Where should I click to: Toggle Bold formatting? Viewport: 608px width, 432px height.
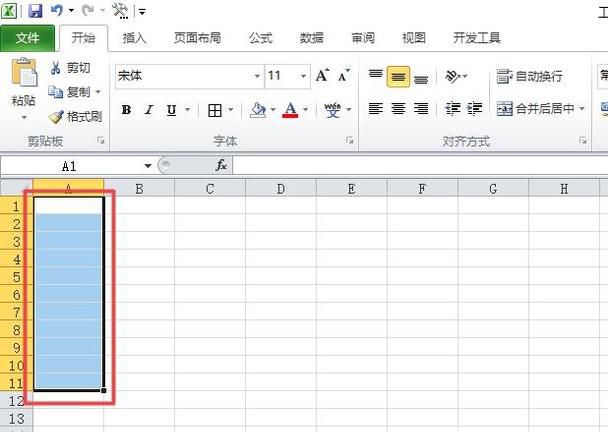click(126, 110)
